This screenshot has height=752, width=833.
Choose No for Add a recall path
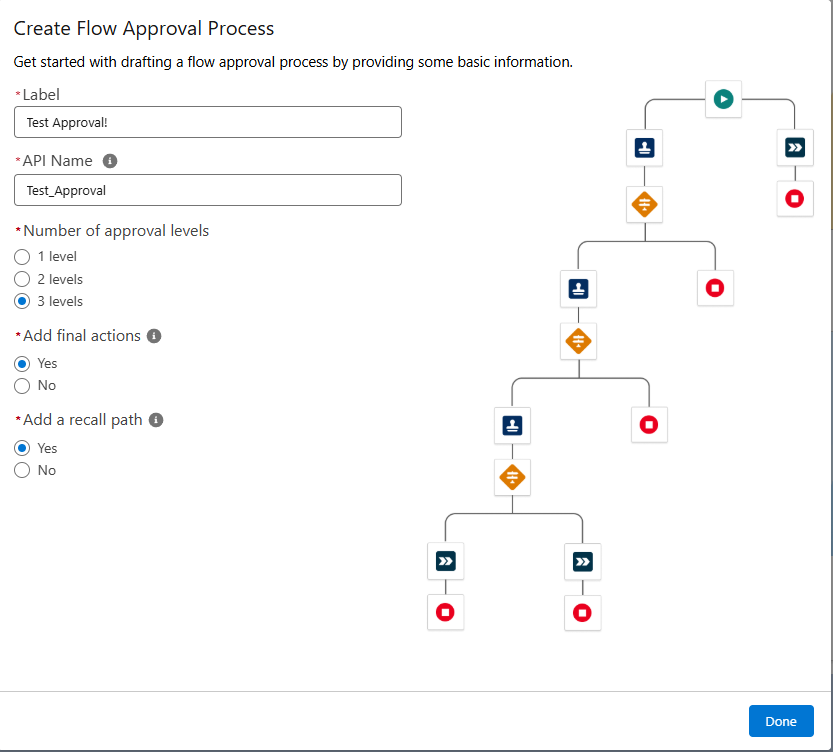click(22, 471)
